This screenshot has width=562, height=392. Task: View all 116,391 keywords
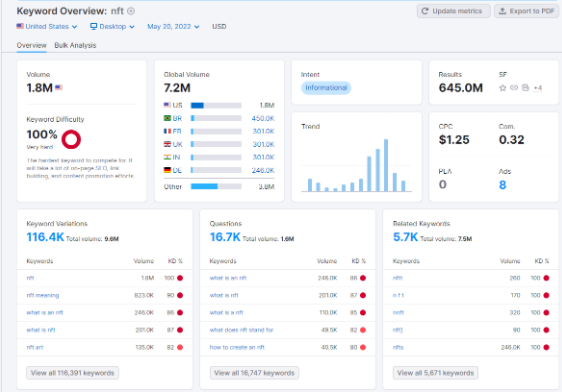tap(72, 373)
